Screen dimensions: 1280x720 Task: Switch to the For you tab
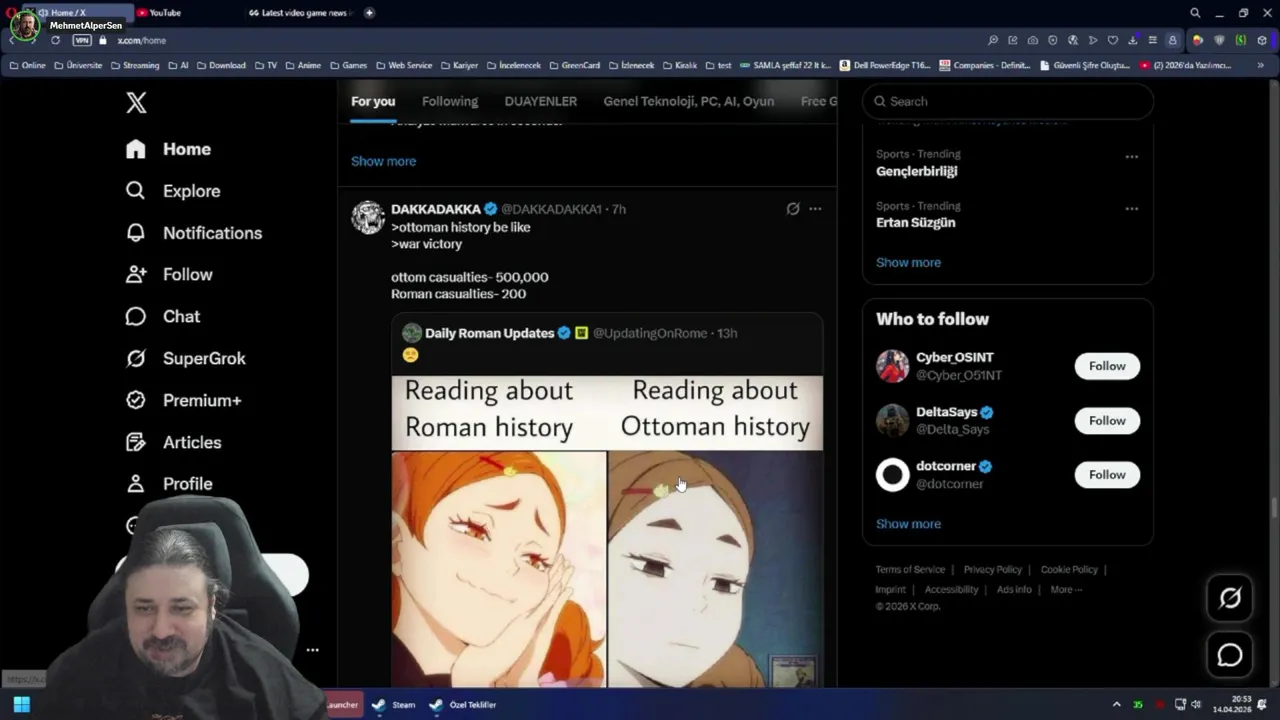(373, 101)
